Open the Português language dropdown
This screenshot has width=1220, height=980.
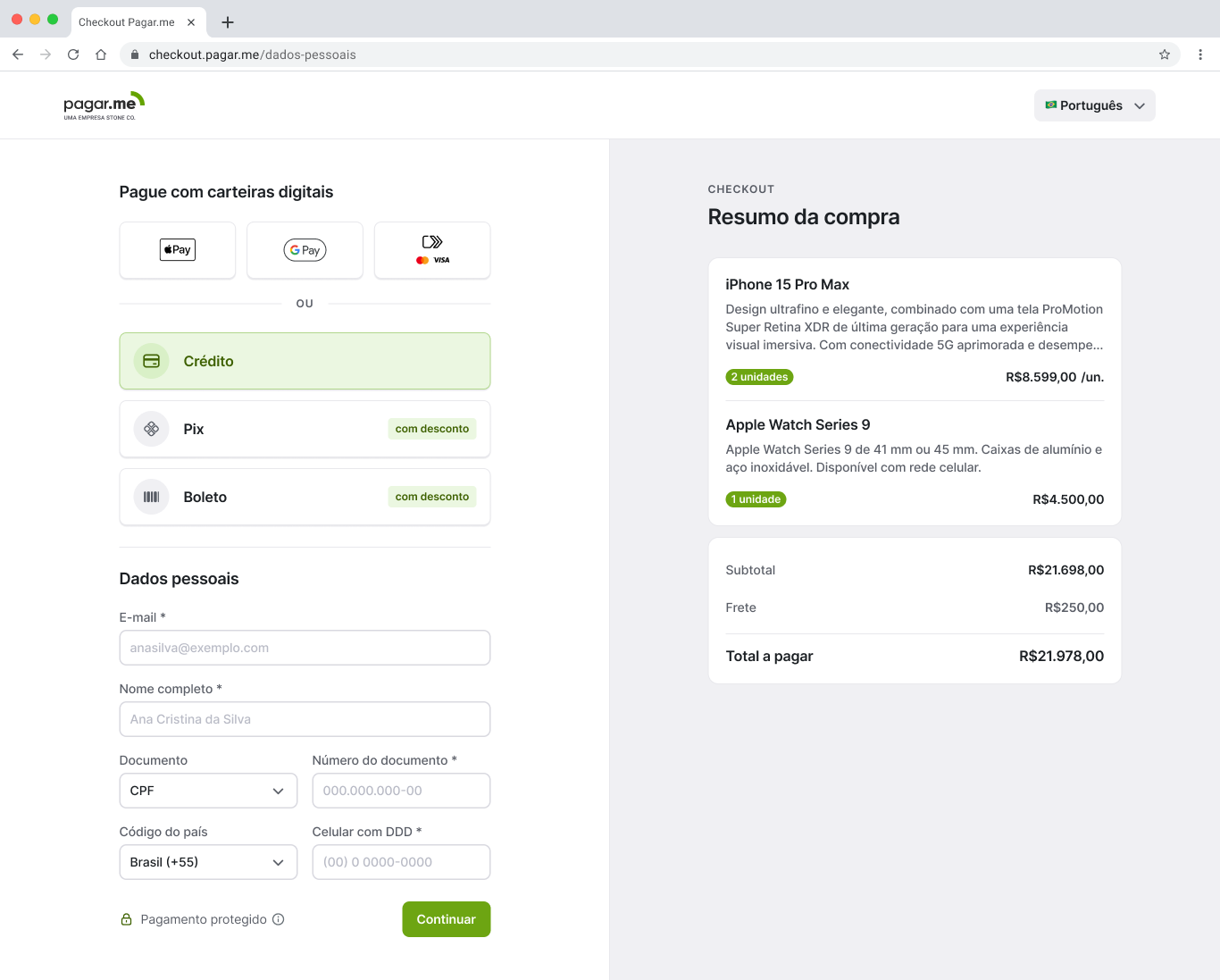pyautogui.click(x=1095, y=105)
